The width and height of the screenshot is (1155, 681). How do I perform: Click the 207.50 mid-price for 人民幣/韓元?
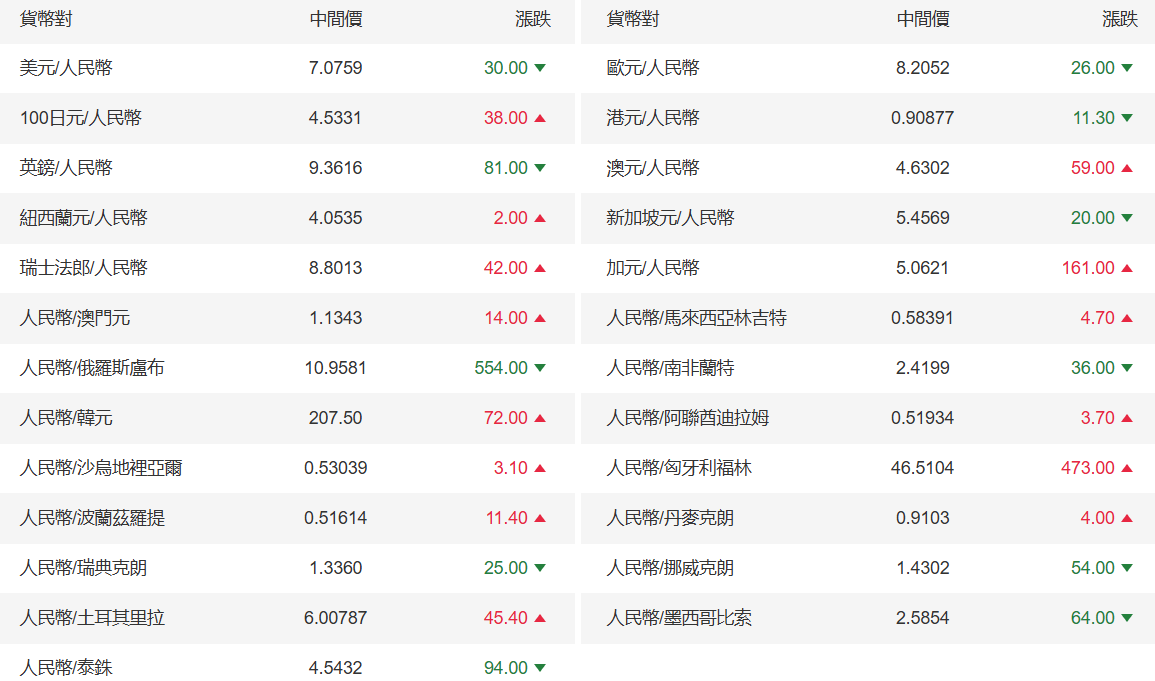tap(335, 418)
